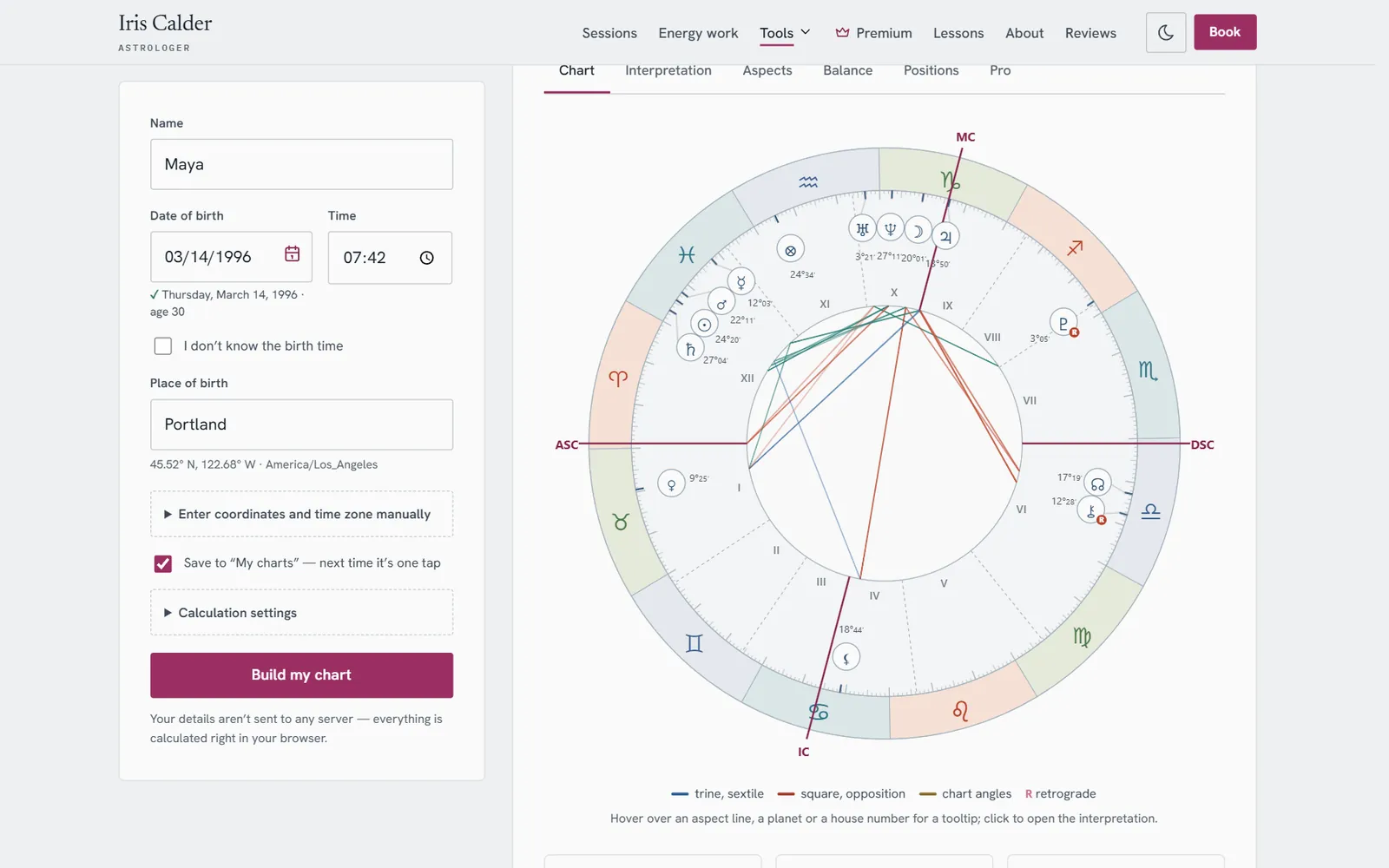The image size is (1389, 868).
Task: Expand "Enter coordinates and time zone manually"
Action: tap(301, 514)
